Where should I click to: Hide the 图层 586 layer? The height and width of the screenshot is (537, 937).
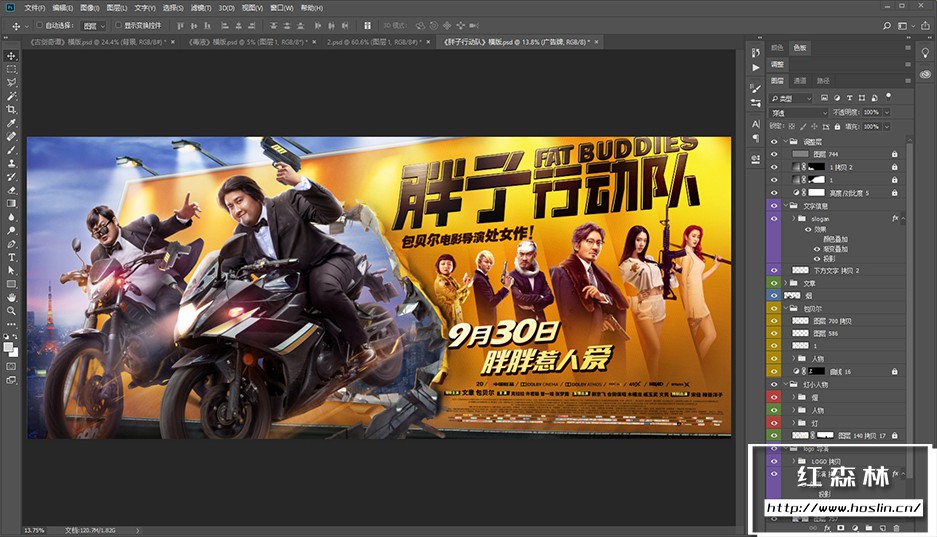tap(774, 333)
